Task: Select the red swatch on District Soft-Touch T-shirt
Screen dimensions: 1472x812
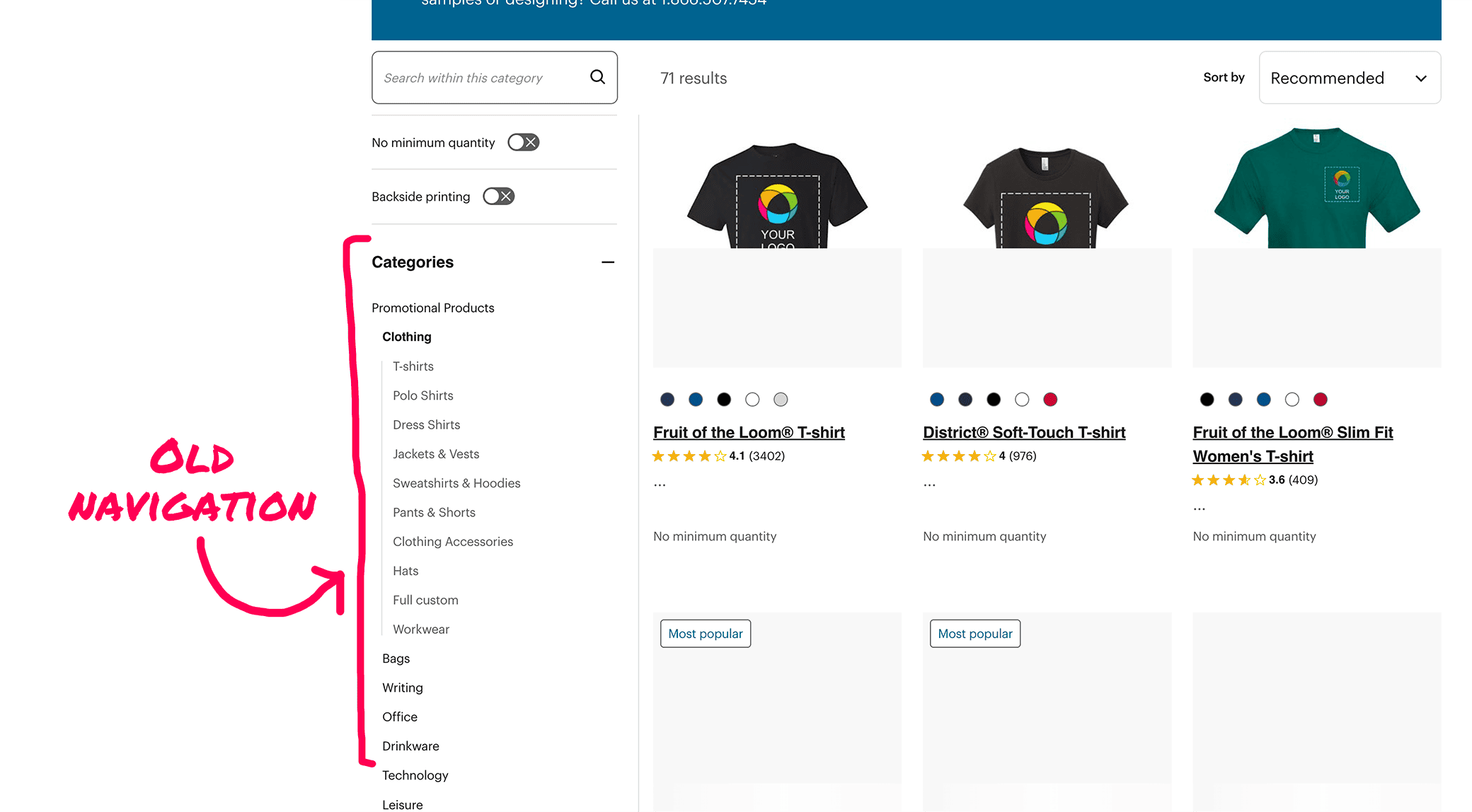Action: point(1050,400)
